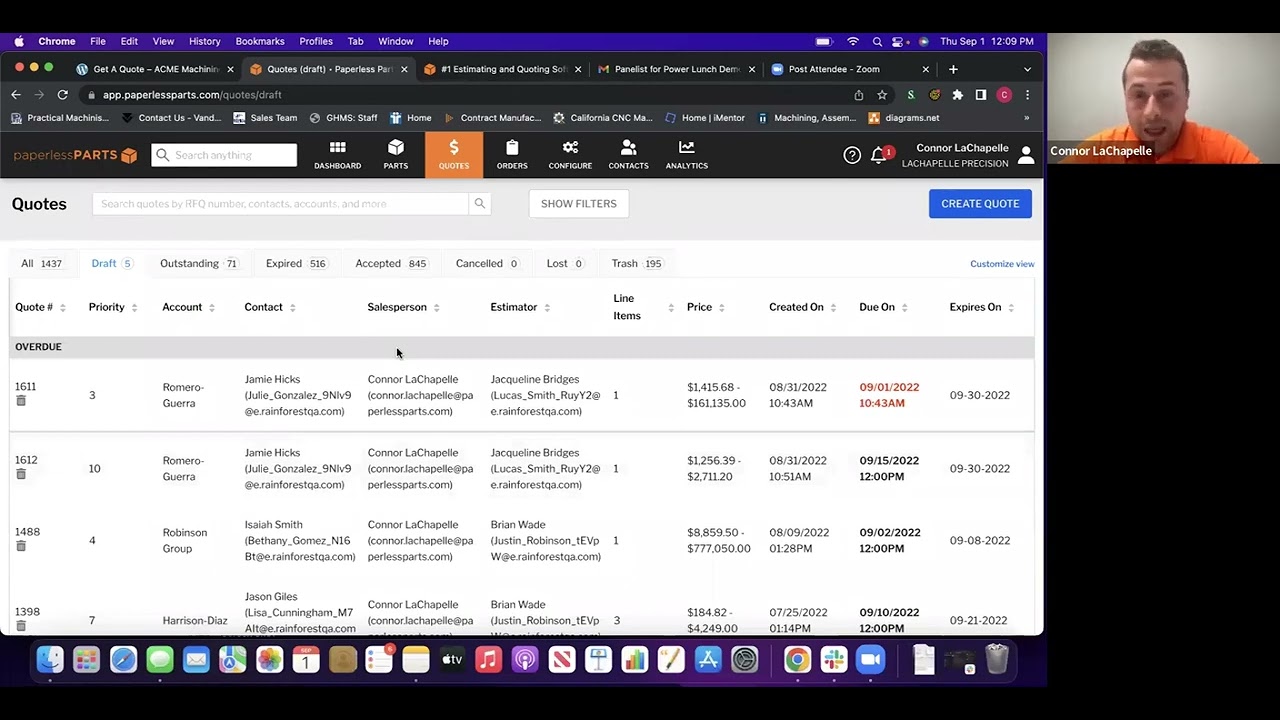Screen dimensions: 1280x720
Task: Select the Draft quotes tab
Action: [x=112, y=264]
